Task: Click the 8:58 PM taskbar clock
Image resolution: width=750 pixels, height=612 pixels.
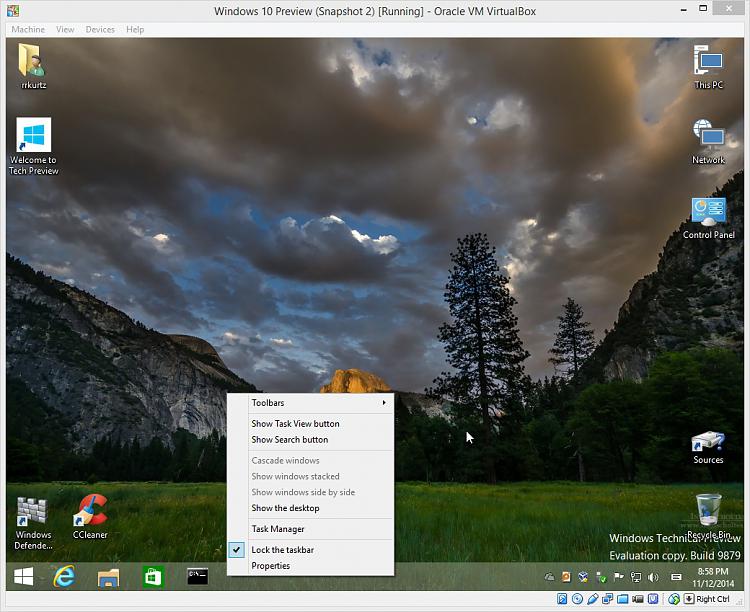Action: [713, 577]
